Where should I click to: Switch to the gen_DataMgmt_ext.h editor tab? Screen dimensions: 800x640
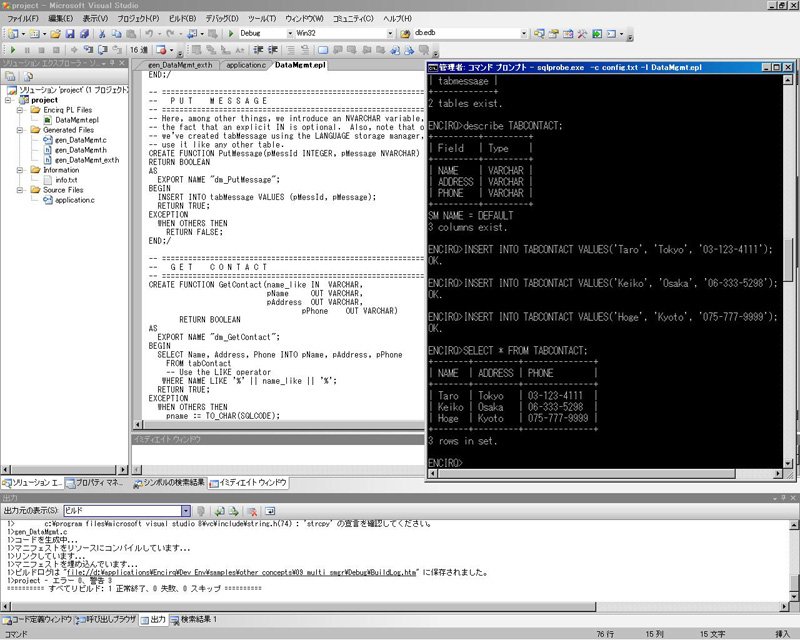click(x=180, y=65)
